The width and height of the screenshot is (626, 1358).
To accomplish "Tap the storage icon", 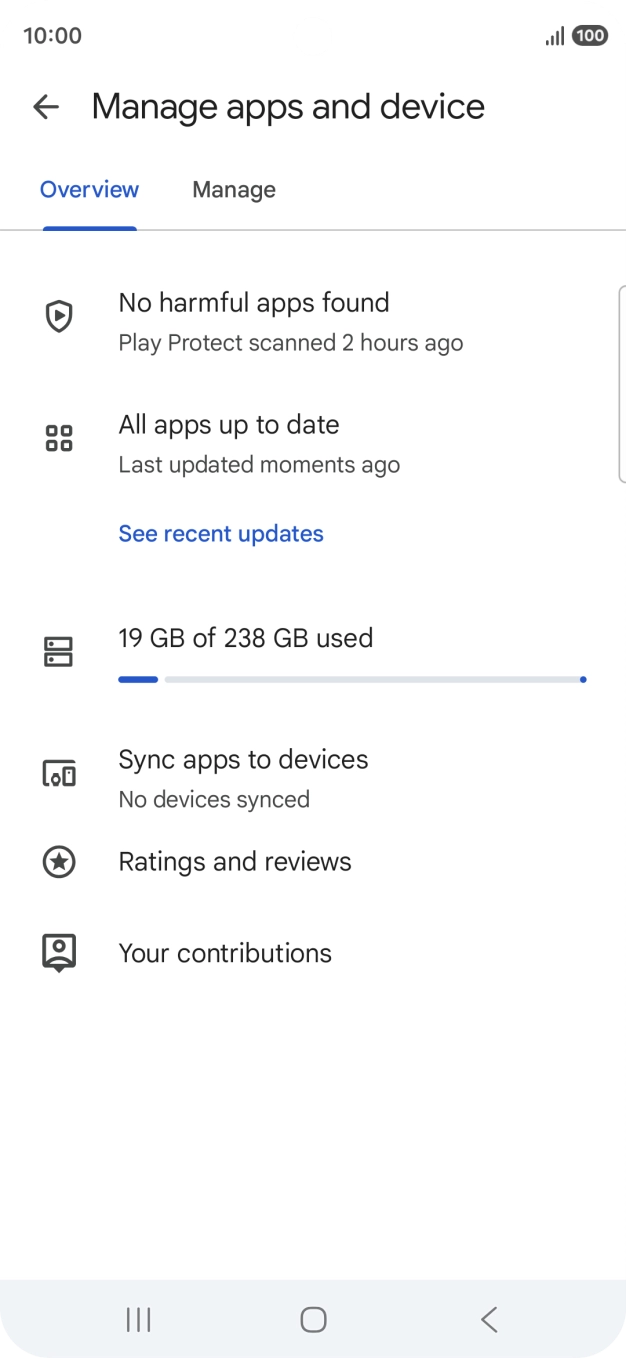I will tap(59, 652).
